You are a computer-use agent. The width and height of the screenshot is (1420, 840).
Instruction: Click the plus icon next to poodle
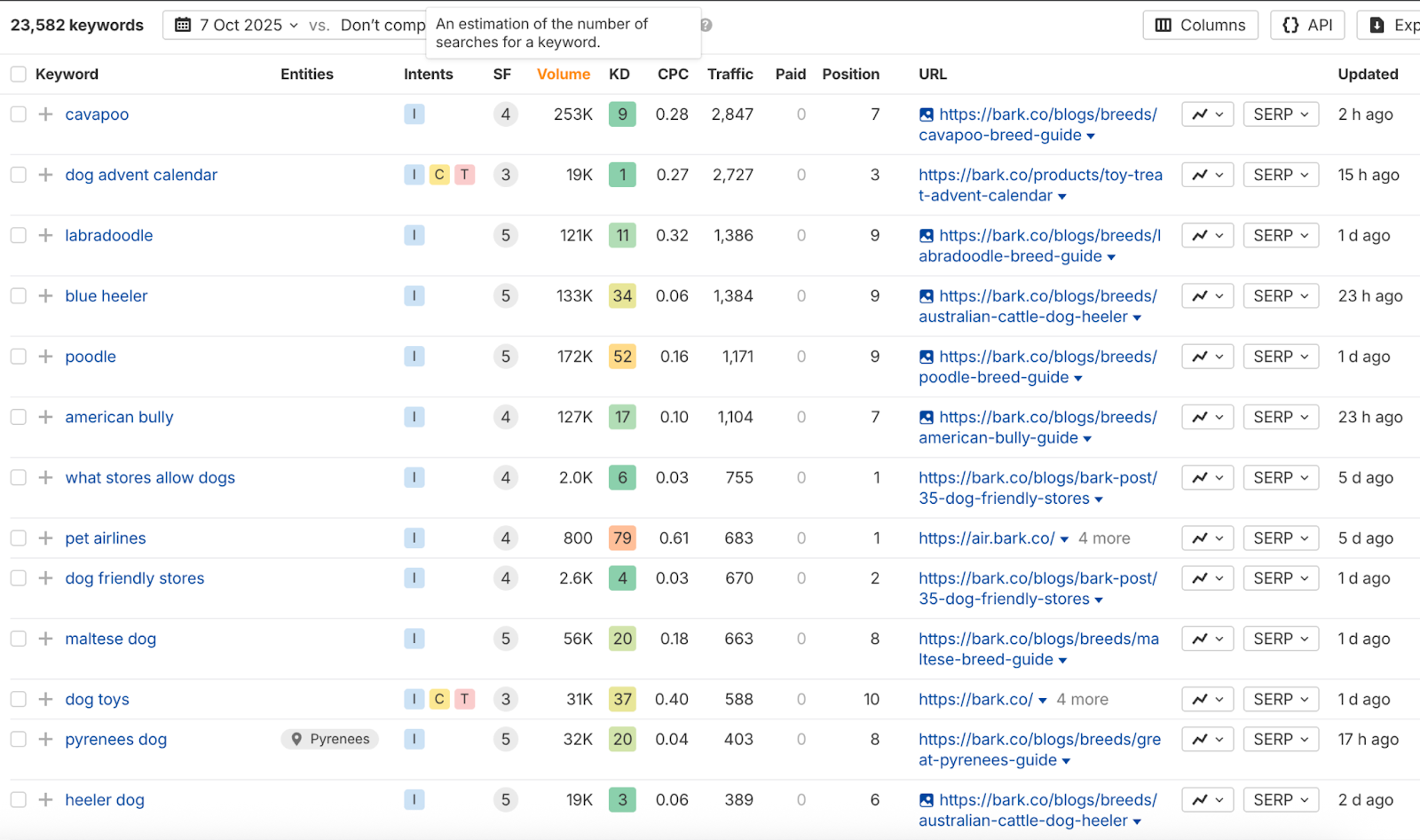click(45, 357)
